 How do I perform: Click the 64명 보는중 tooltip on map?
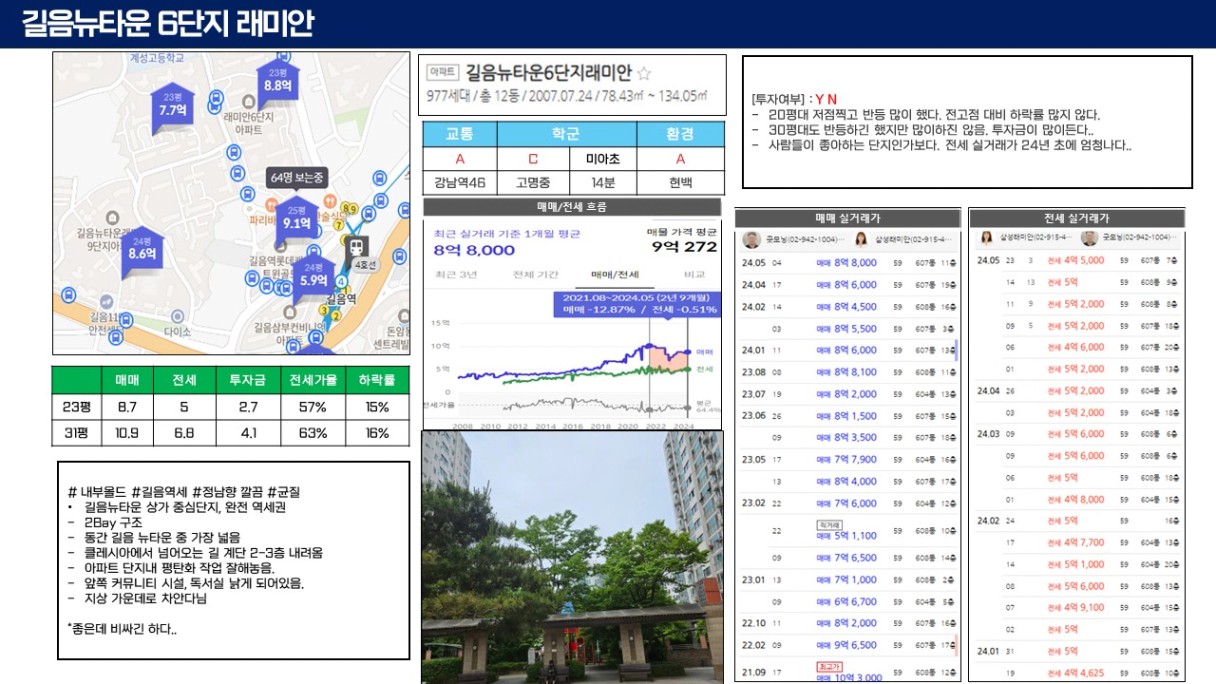pos(297,177)
